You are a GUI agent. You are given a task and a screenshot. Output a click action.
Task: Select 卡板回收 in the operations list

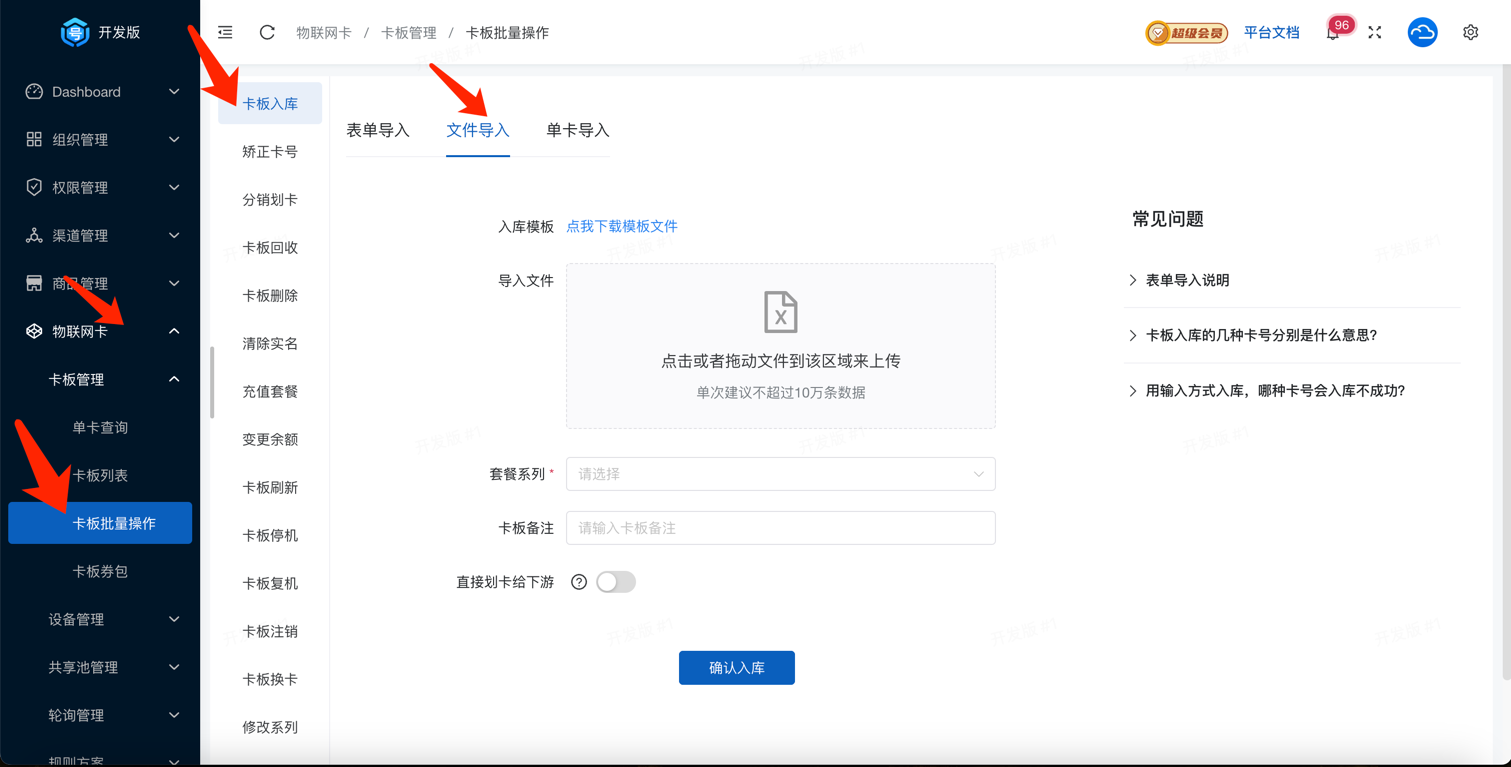pyautogui.click(x=270, y=247)
